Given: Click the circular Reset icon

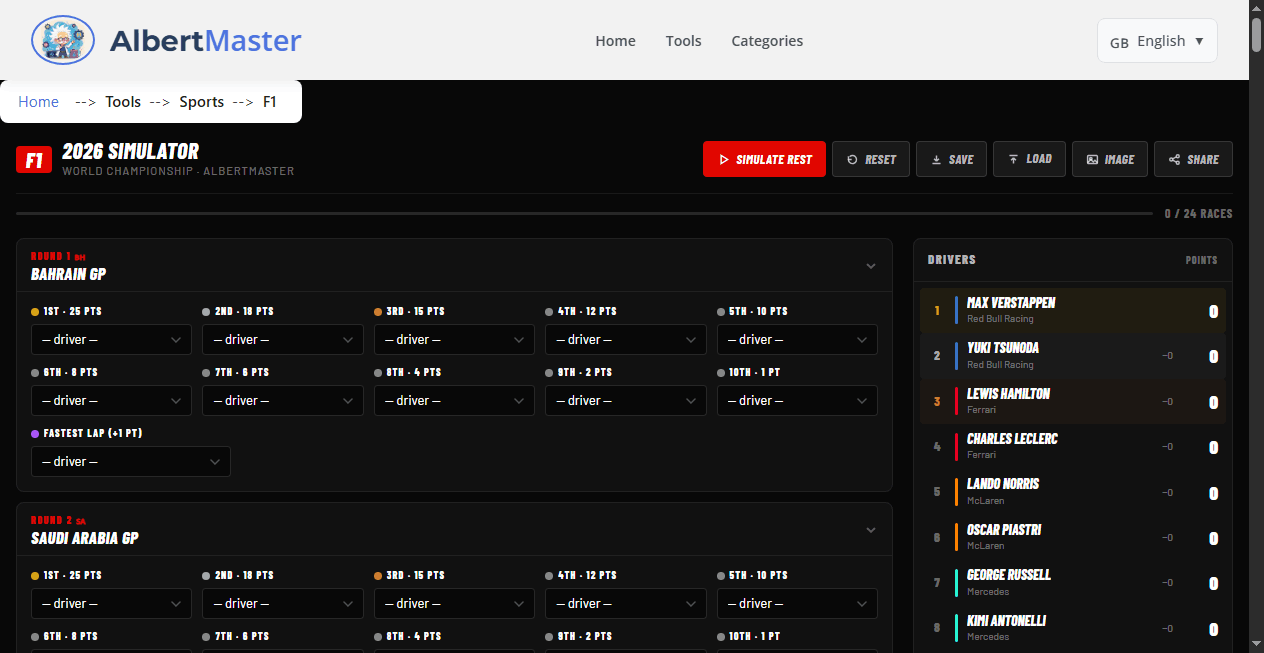Looking at the screenshot, I should pyautogui.click(x=850, y=159).
